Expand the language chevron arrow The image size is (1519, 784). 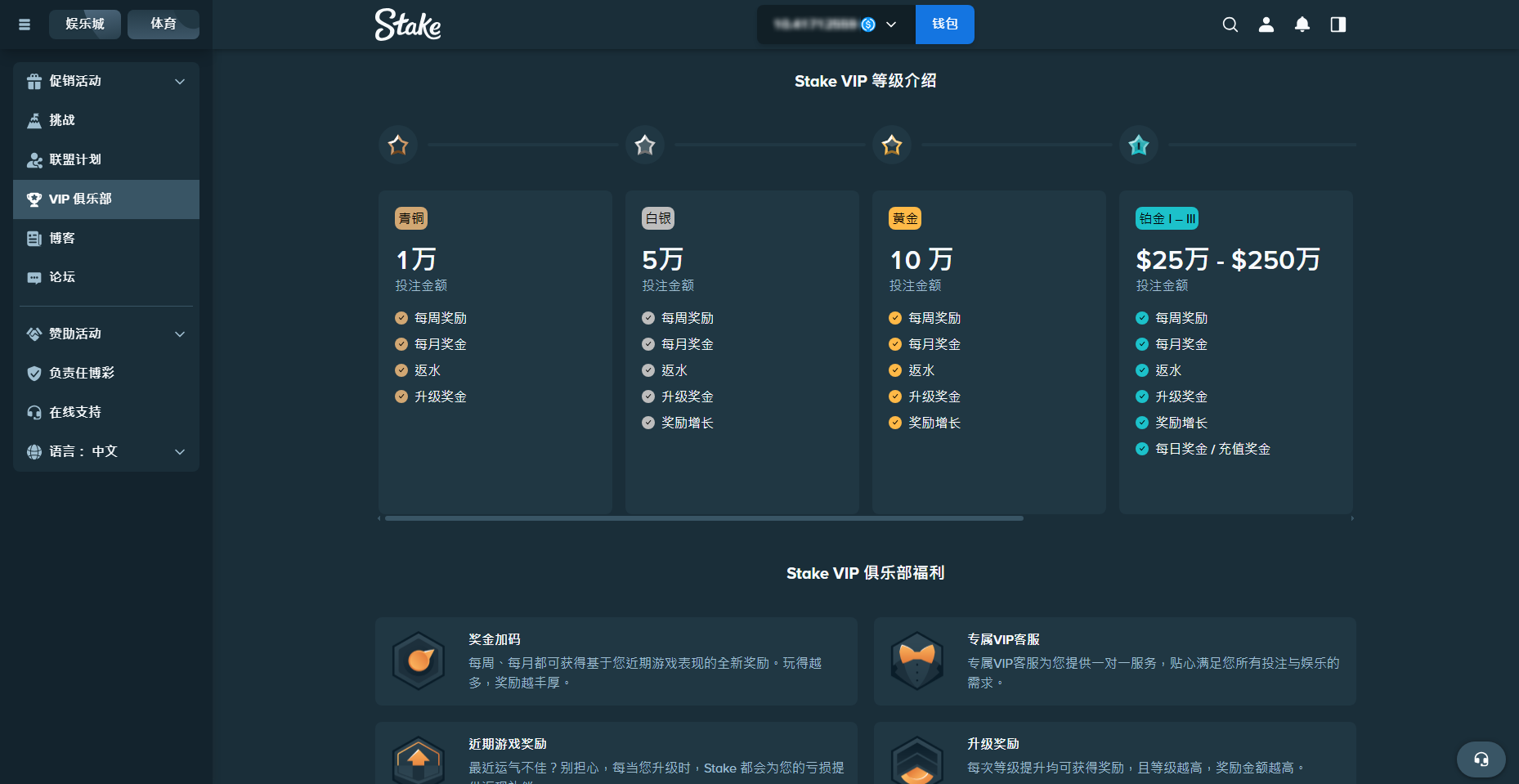click(x=180, y=452)
